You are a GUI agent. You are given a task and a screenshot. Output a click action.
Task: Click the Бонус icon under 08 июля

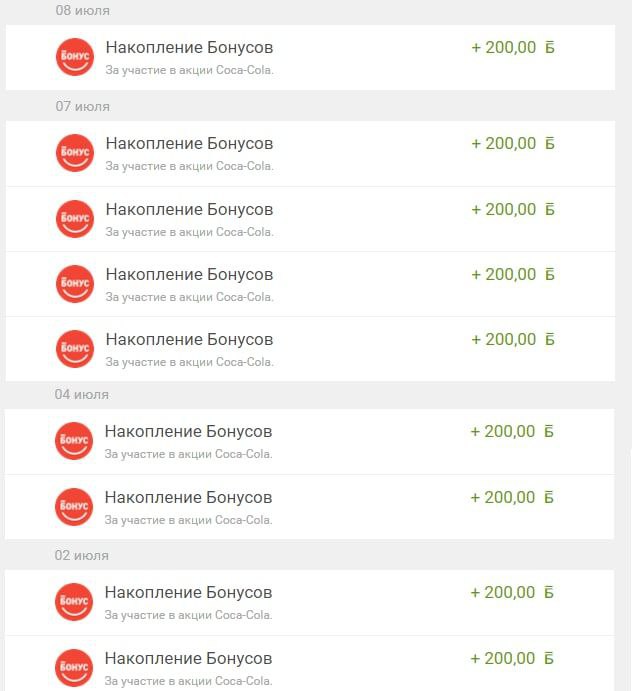tap(74, 56)
